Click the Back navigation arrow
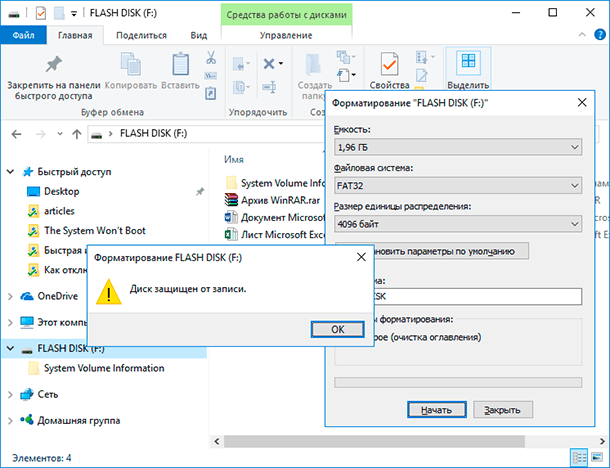This screenshot has width=610, height=468. (x=16, y=134)
